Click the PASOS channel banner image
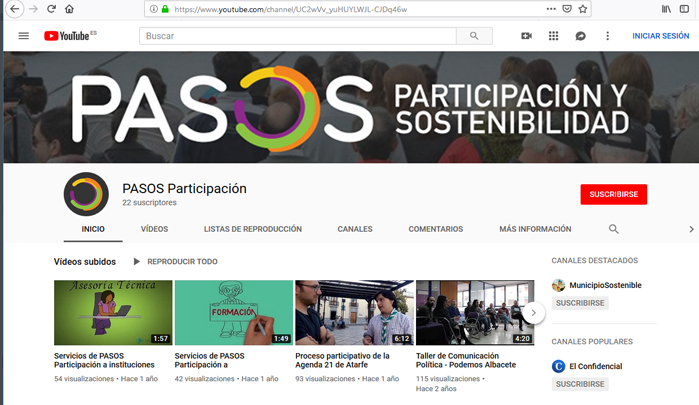This screenshot has height=405, width=699. (351, 107)
